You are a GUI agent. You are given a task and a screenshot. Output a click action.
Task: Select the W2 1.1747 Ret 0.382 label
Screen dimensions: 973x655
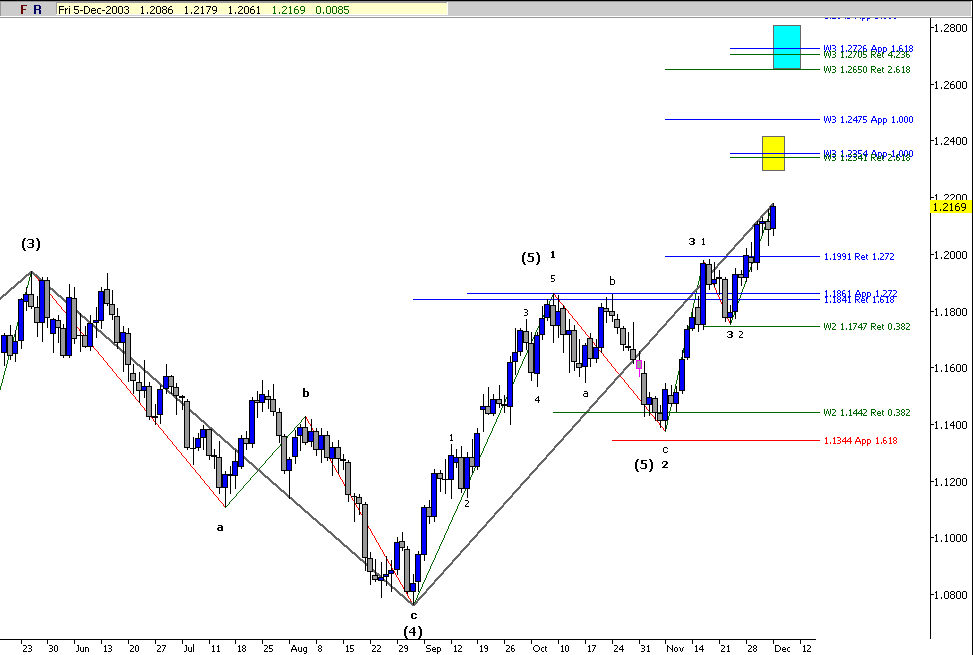click(866, 326)
